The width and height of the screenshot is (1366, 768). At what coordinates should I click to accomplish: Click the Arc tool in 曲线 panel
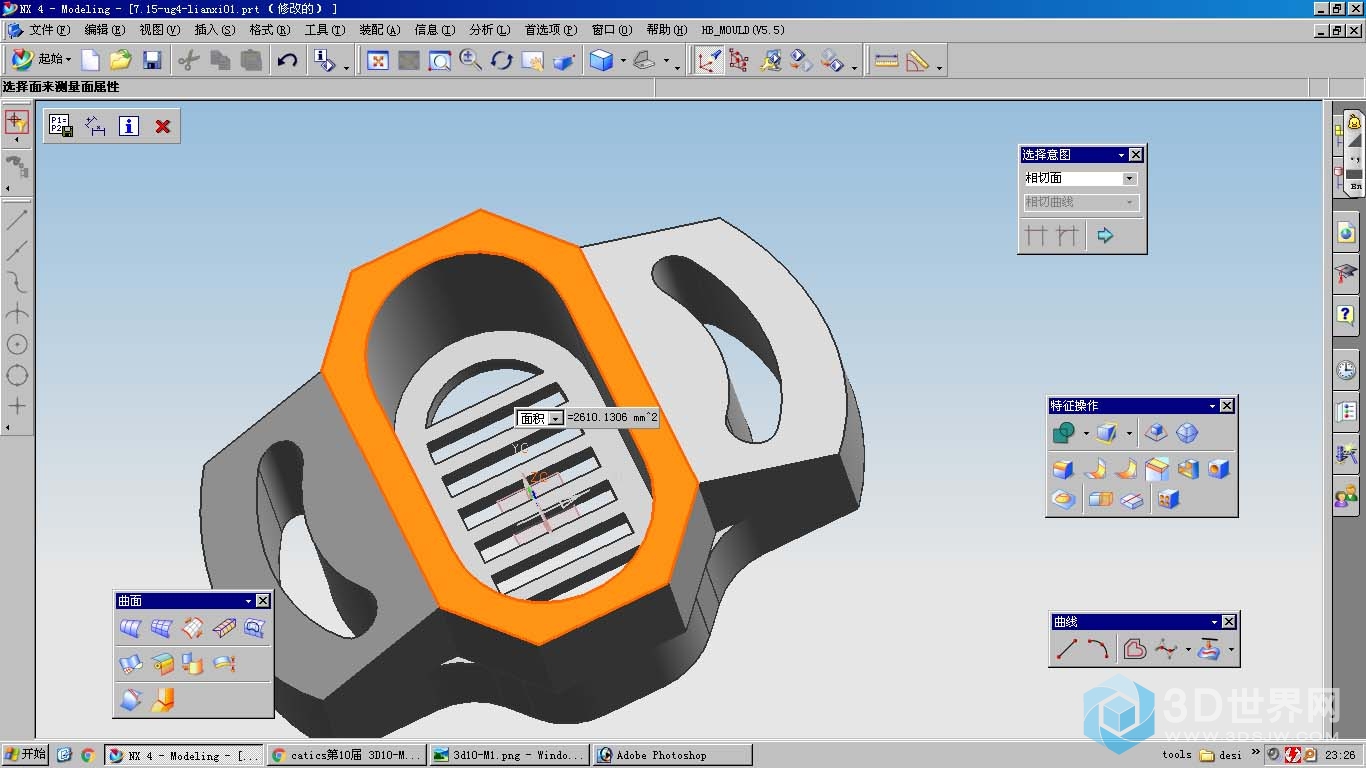(1098, 649)
